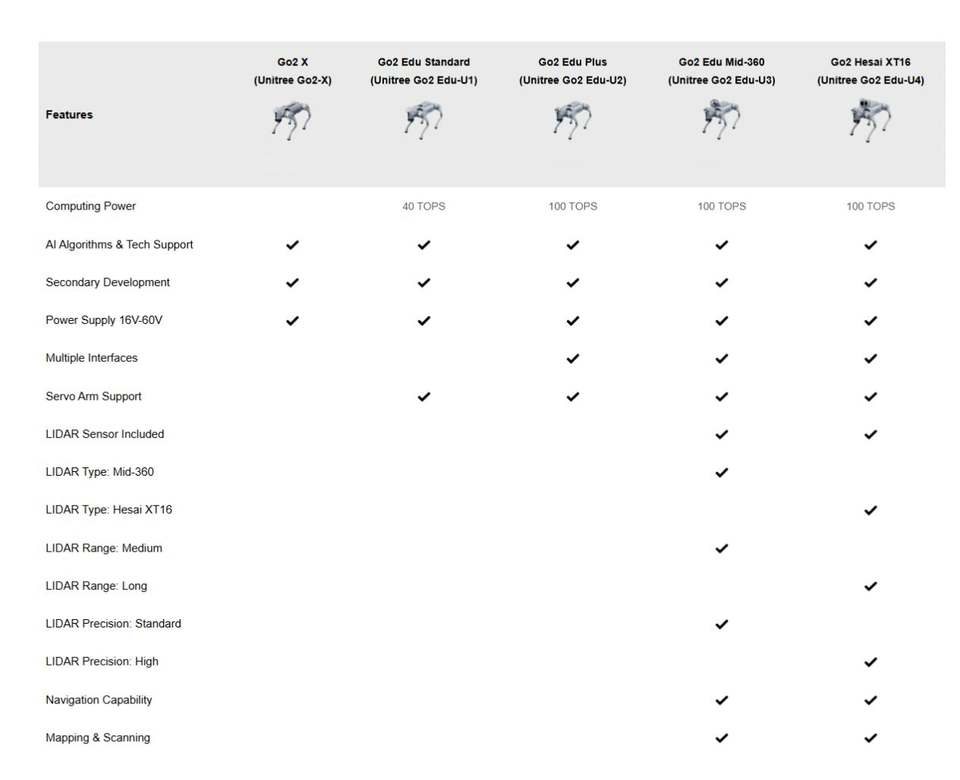
Task: Click the Go2 Hesai XT16 robot image
Action: pos(870,119)
